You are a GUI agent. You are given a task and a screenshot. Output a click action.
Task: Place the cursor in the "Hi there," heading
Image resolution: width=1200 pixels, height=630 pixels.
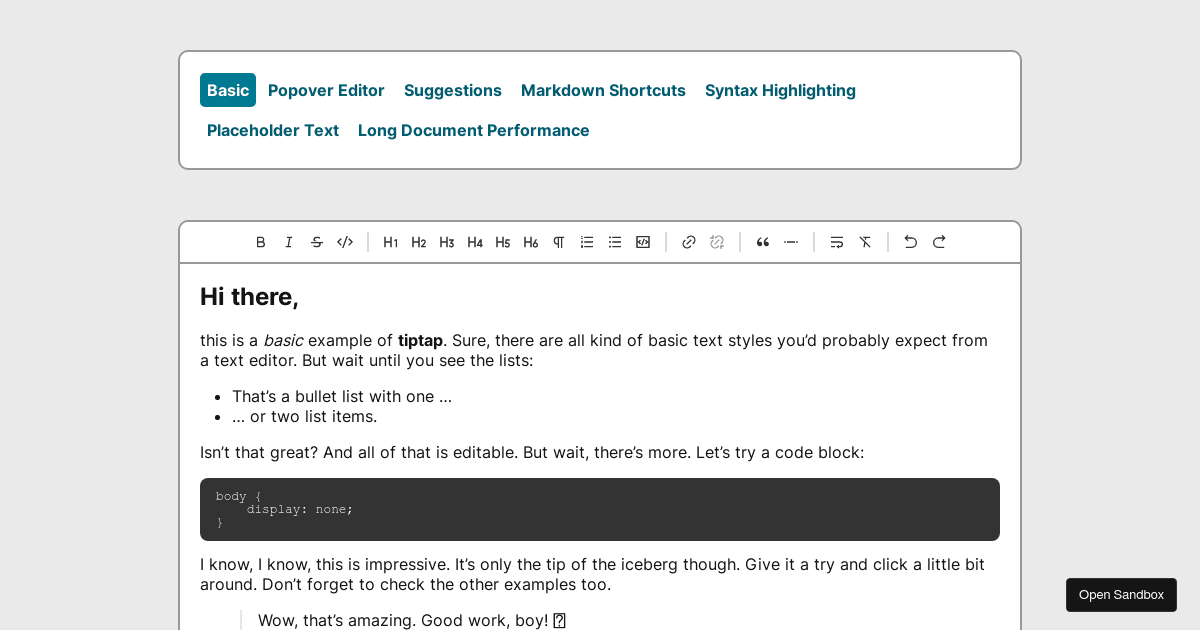(x=249, y=297)
